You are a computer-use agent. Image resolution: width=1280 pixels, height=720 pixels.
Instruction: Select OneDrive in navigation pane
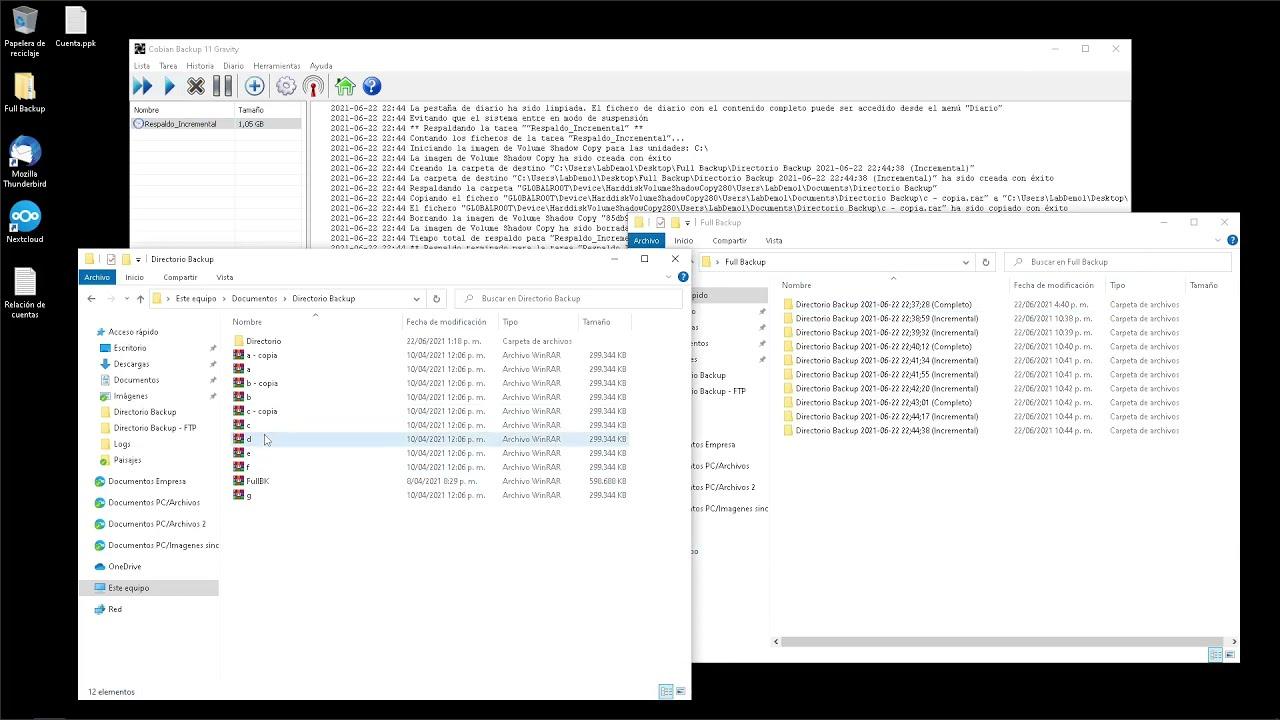124,566
